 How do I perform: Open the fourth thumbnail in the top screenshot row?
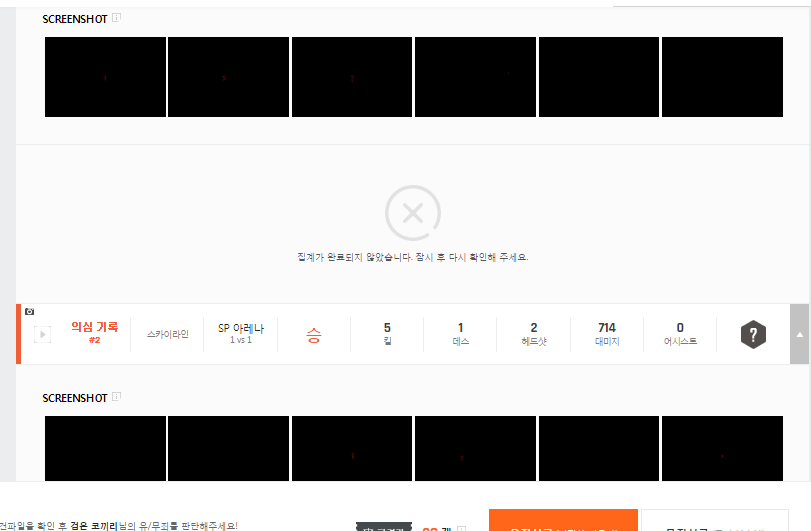(x=475, y=77)
